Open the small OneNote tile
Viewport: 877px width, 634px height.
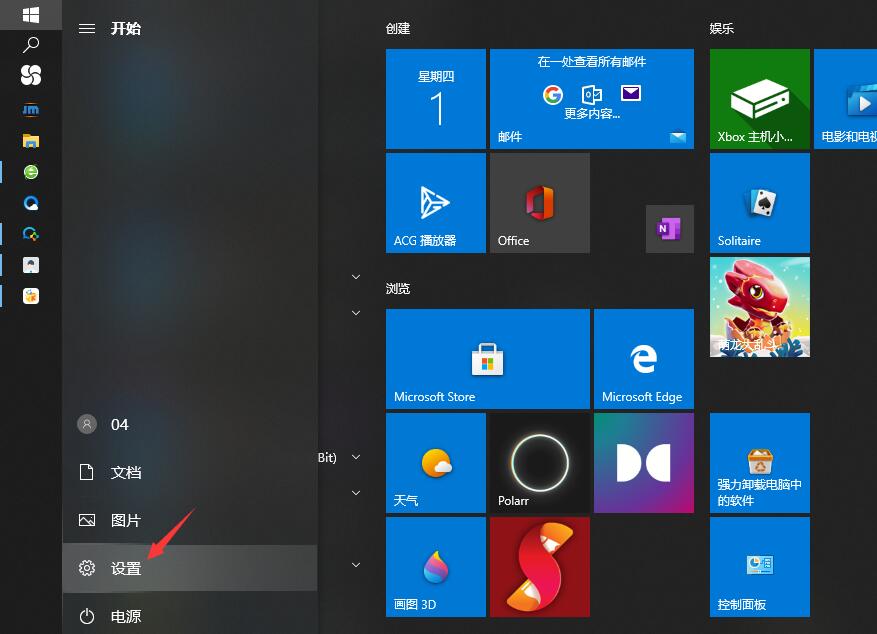[x=669, y=229]
